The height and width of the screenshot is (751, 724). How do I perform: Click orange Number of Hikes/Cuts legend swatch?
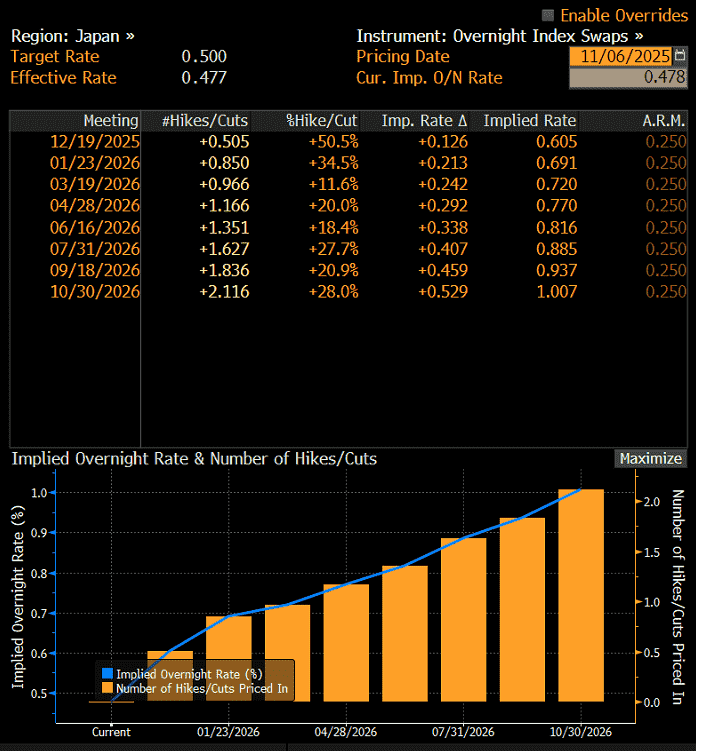[106, 688]
